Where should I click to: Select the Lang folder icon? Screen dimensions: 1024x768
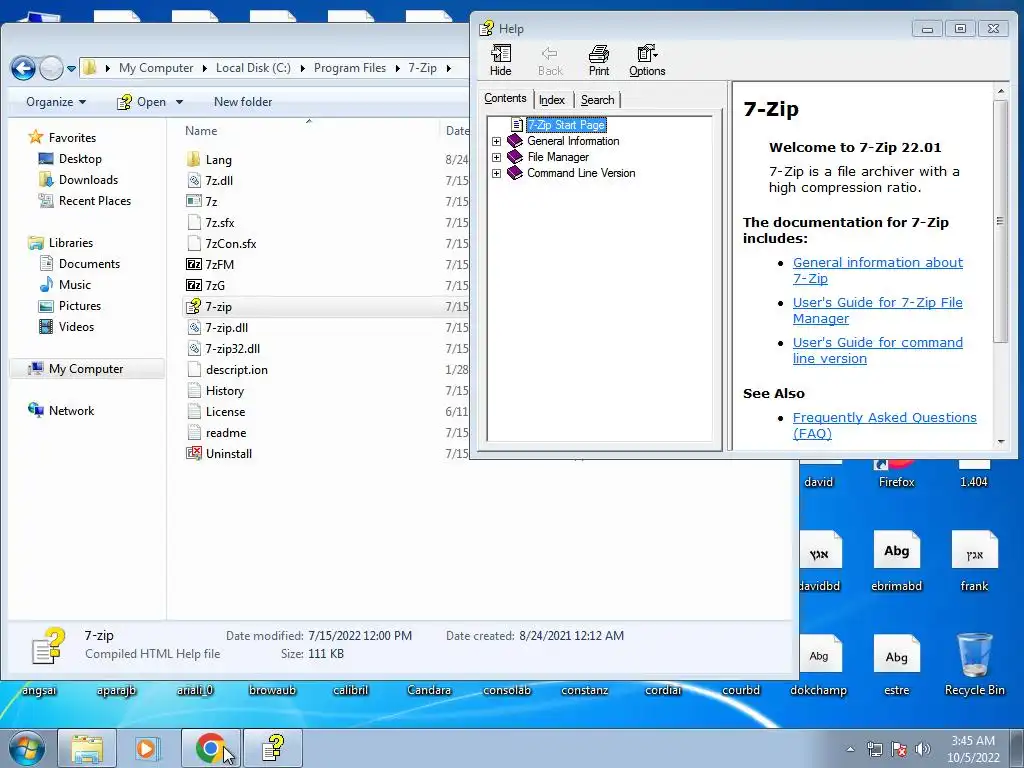point(194,159)
